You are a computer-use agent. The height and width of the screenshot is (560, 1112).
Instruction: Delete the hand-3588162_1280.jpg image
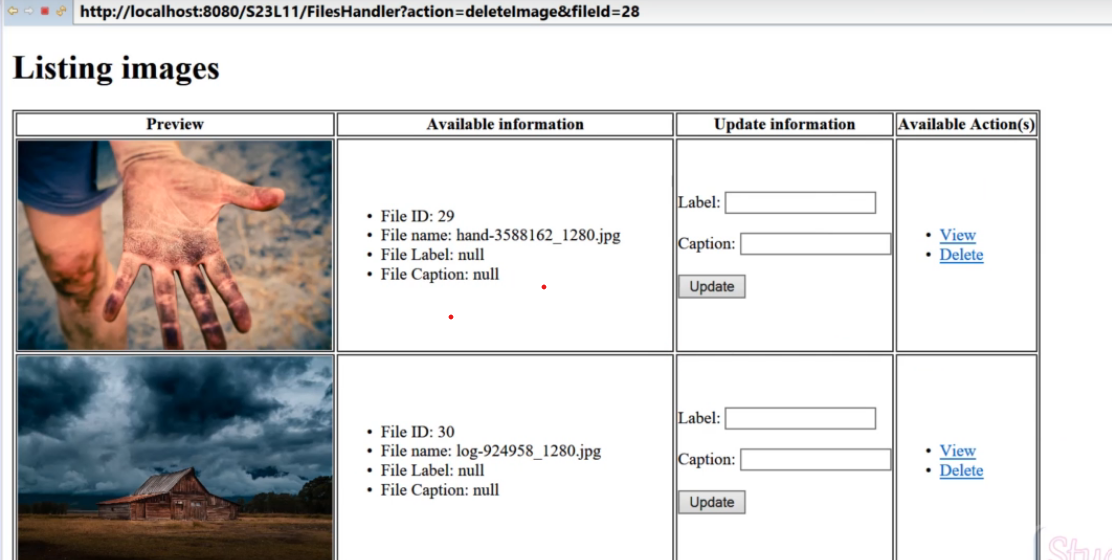coord(961,255)
